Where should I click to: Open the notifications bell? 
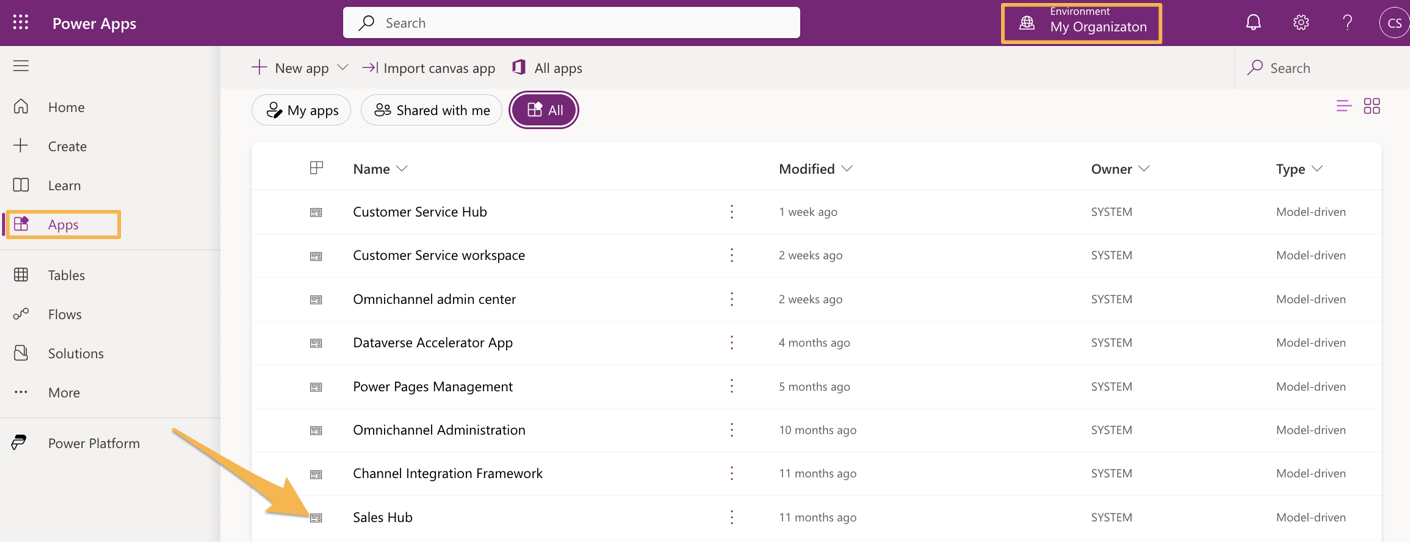[1253, 22]
